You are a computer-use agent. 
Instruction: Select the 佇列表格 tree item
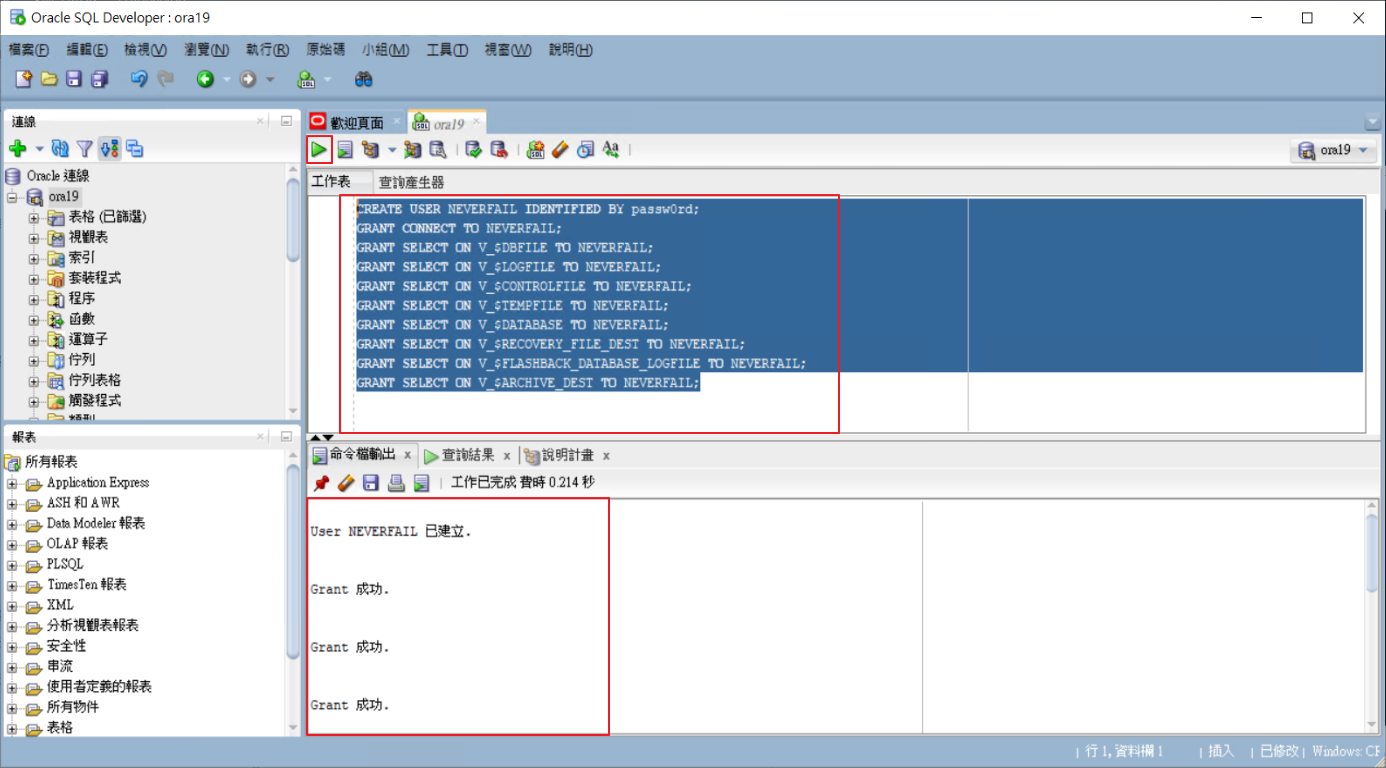(x=94, y=380)
